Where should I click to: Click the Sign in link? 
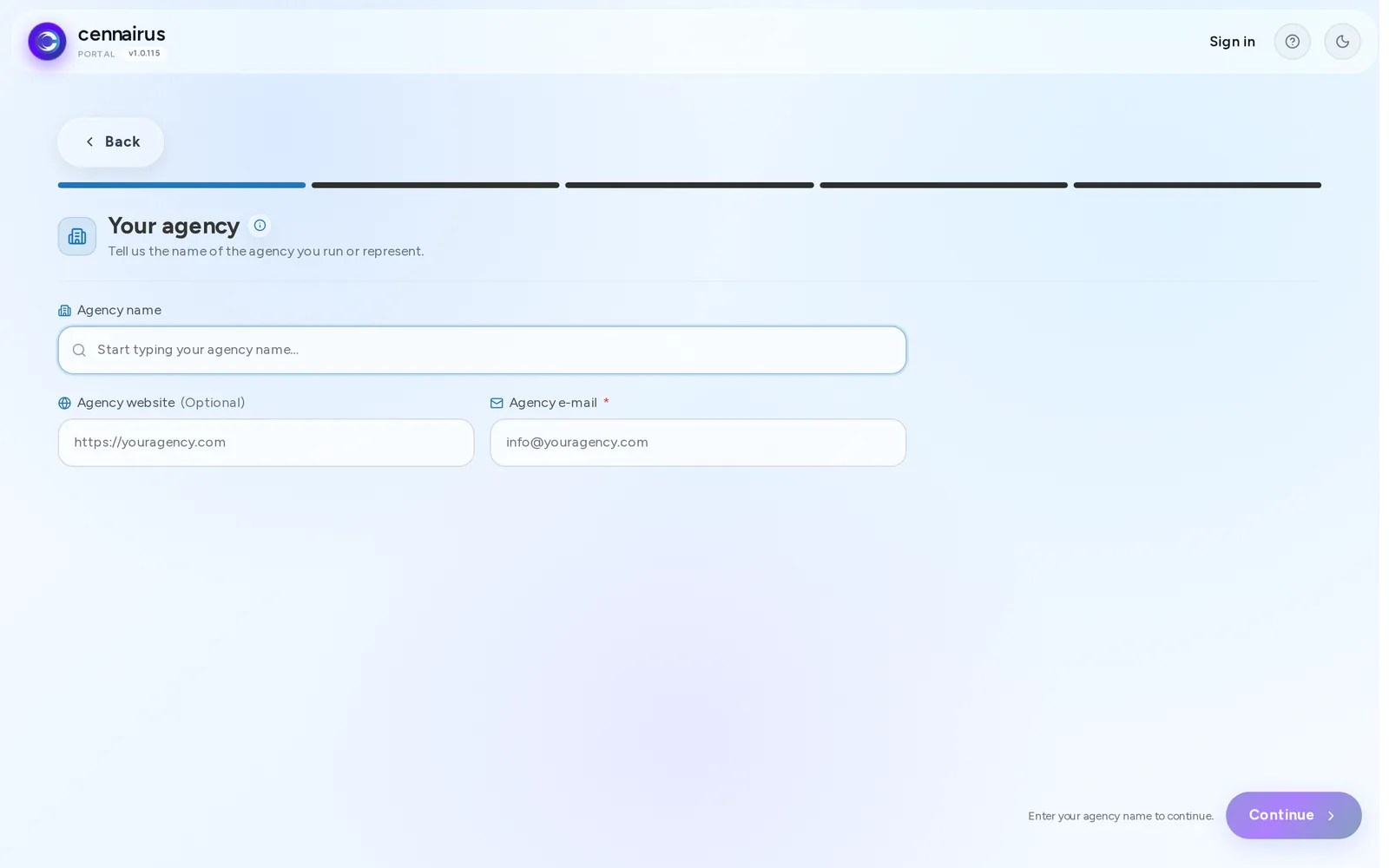click(x=1232, y=42)
